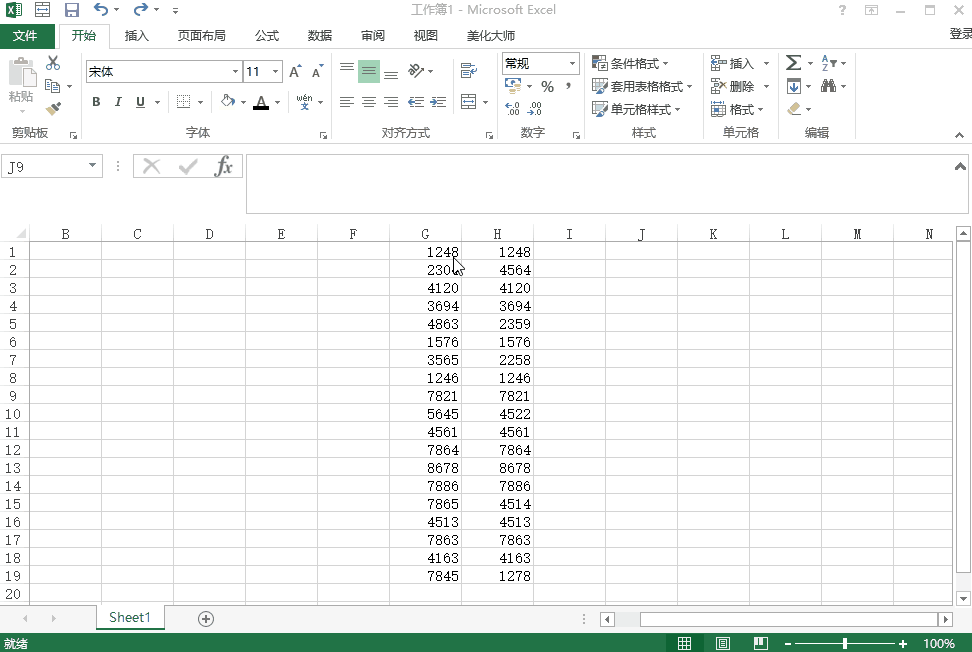Increase indent of cell contents
The width and height of the screenshot is (972, 652).
(438, 102)
